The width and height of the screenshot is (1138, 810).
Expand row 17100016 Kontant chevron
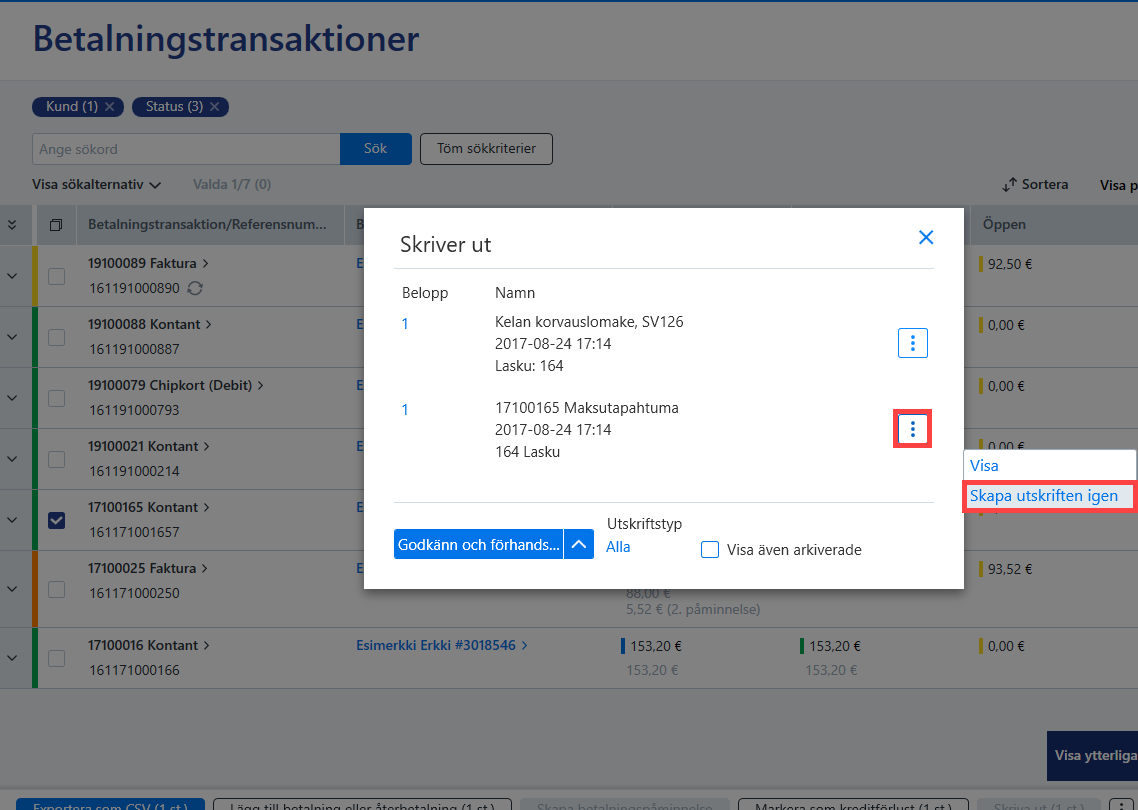[x=12, y=658]
